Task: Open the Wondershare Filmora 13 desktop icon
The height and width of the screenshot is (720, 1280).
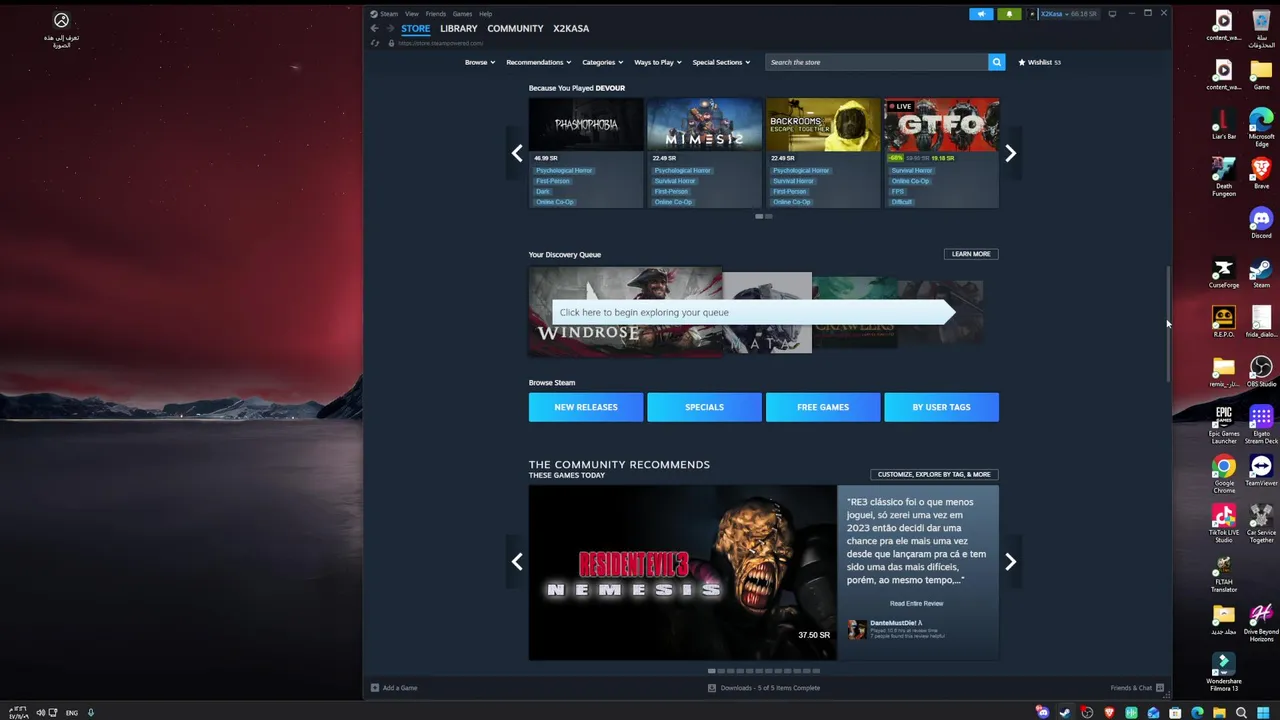Action: click(1224, 671)
